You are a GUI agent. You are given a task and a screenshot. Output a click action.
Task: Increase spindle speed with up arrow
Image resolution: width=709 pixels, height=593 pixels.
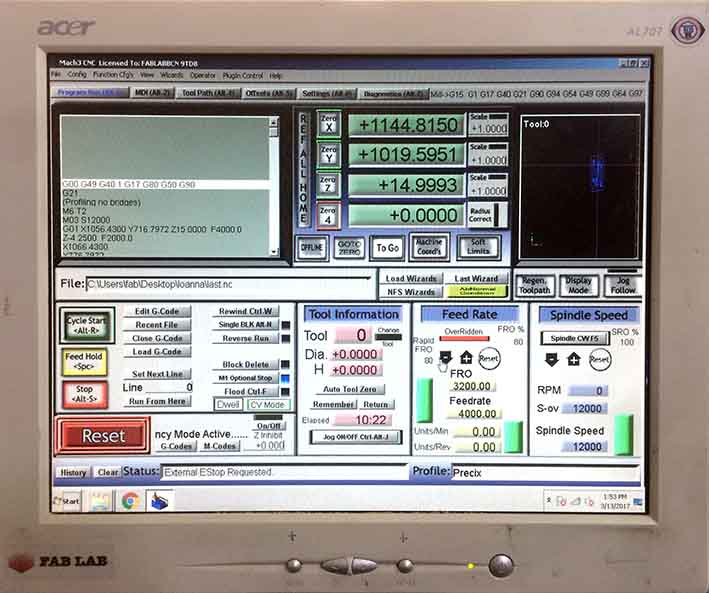coord(574,360)
